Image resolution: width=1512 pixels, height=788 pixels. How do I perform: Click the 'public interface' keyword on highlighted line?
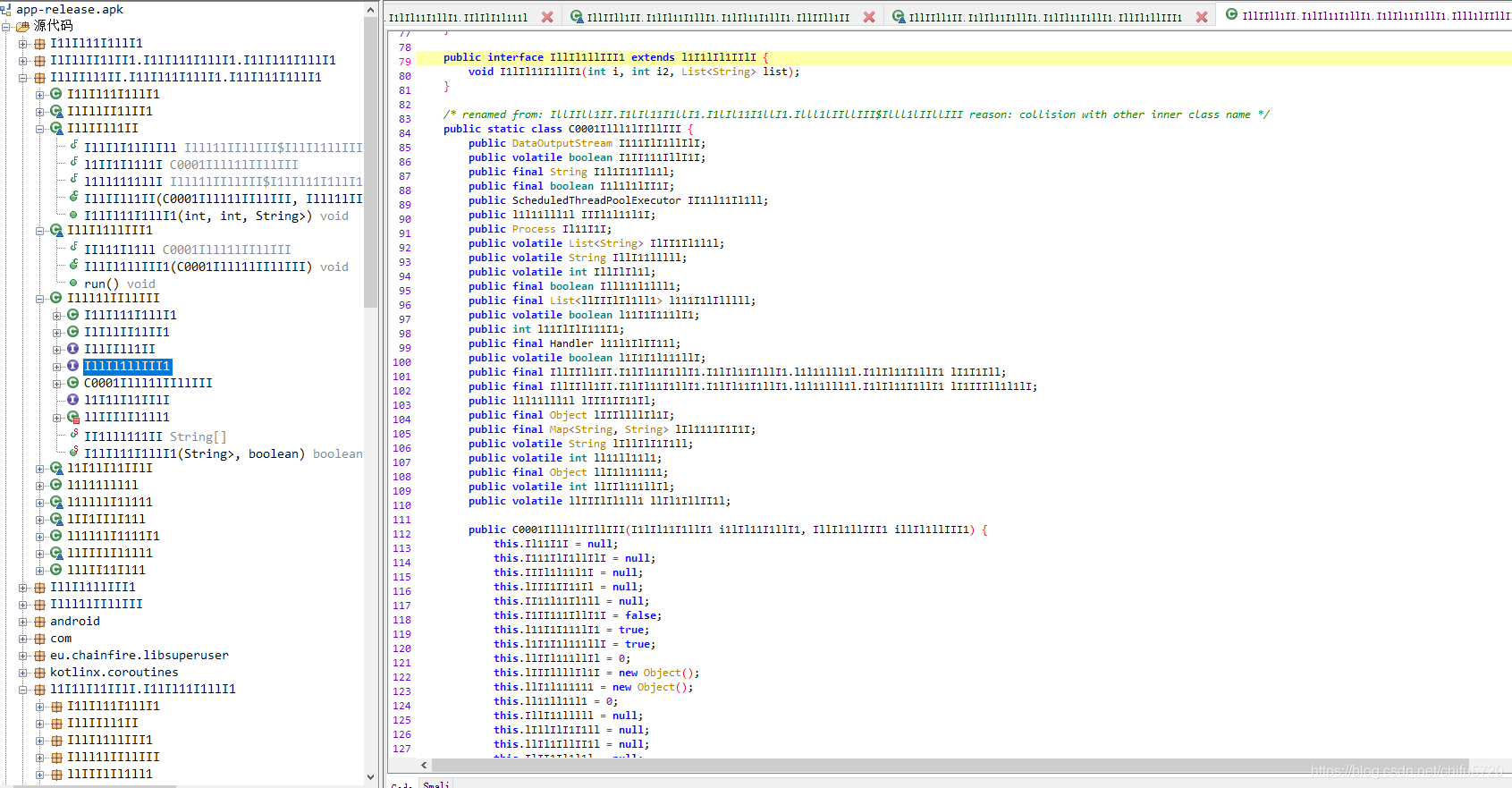pos(494,57)
